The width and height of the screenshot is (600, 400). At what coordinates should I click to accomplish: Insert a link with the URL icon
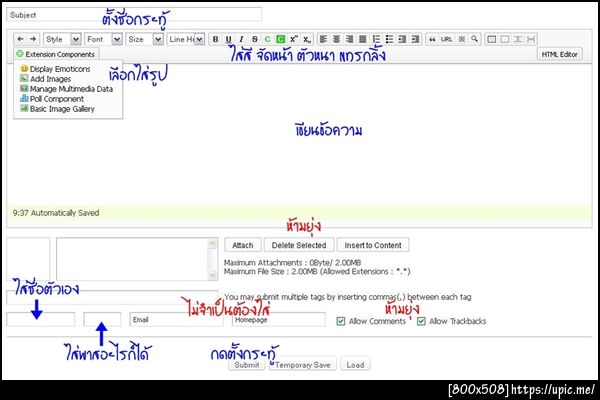click(446, 39)
